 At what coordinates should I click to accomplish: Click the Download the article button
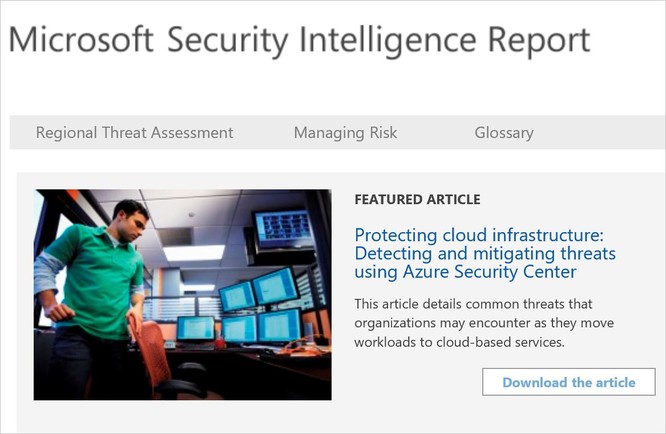click(569, 382)
